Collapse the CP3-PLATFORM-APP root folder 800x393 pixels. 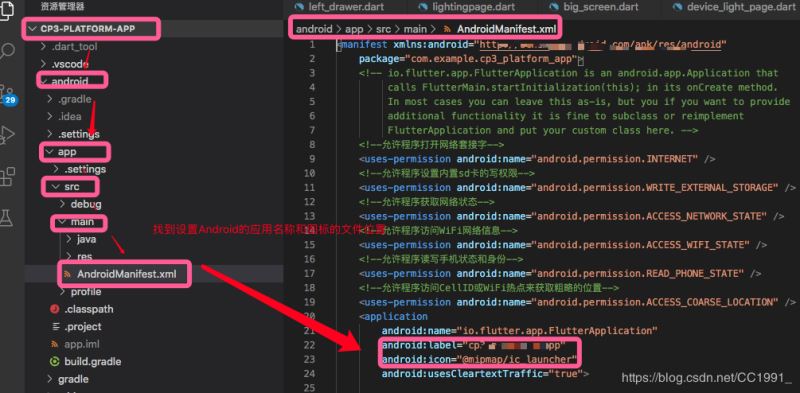pyautogui.click(x=33, y=29)
